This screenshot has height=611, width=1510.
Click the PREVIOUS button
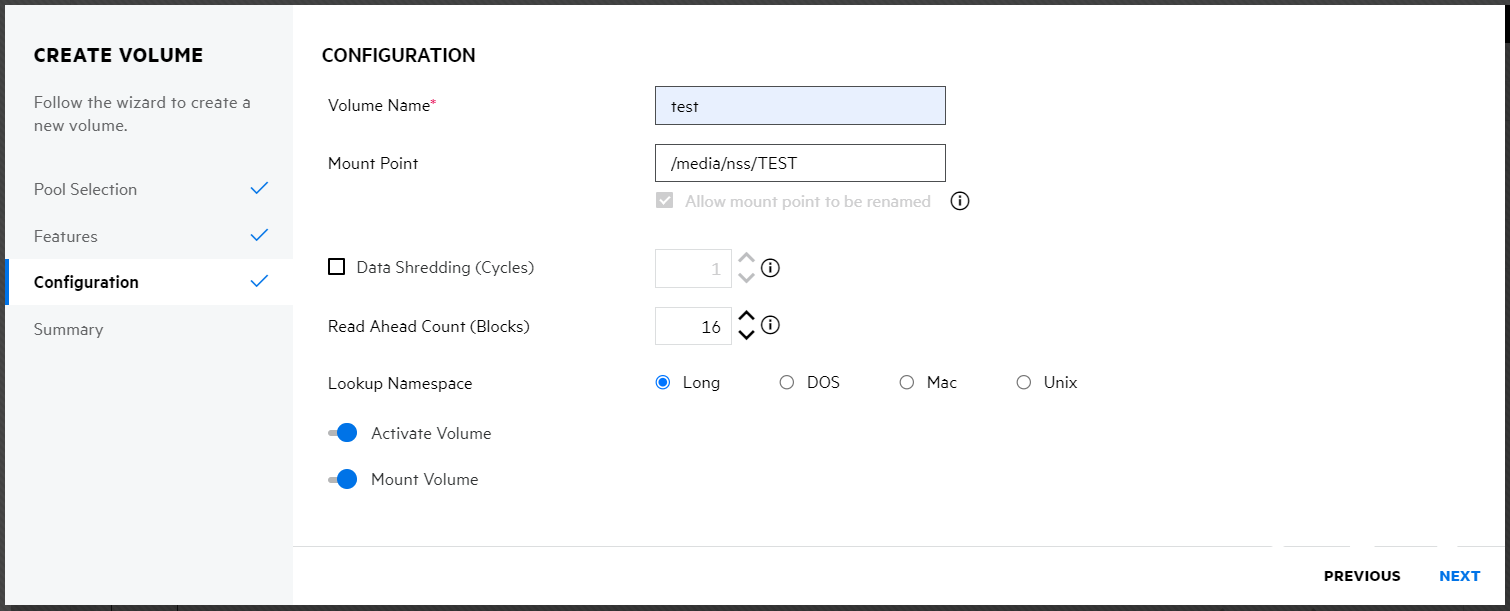[x=1362, y=576]
